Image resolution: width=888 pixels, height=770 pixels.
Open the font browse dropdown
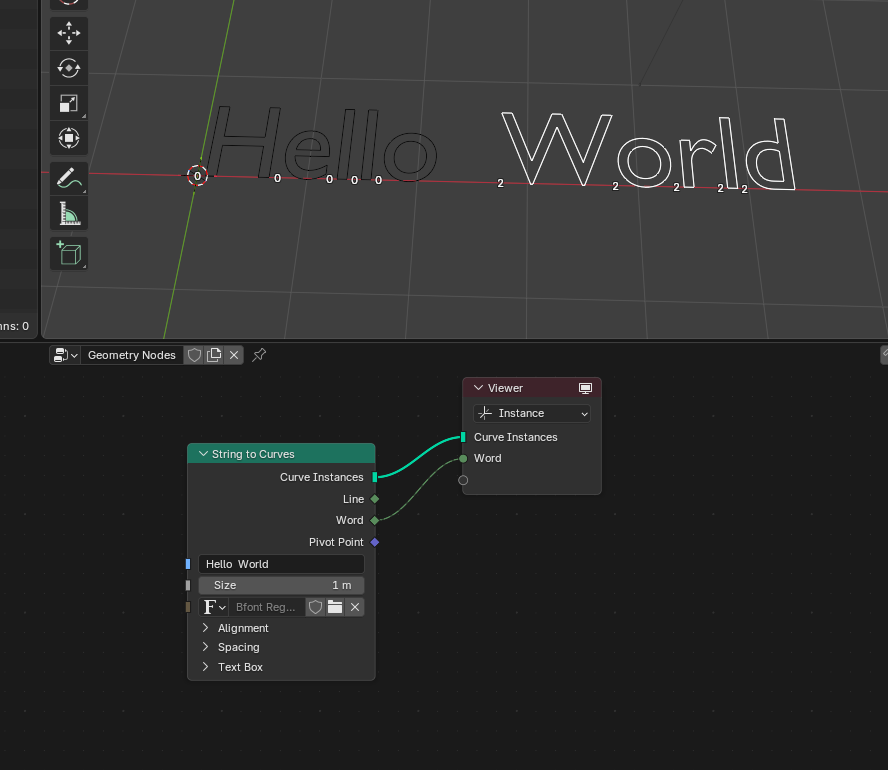pyautogui.click(x=214, y=607)
